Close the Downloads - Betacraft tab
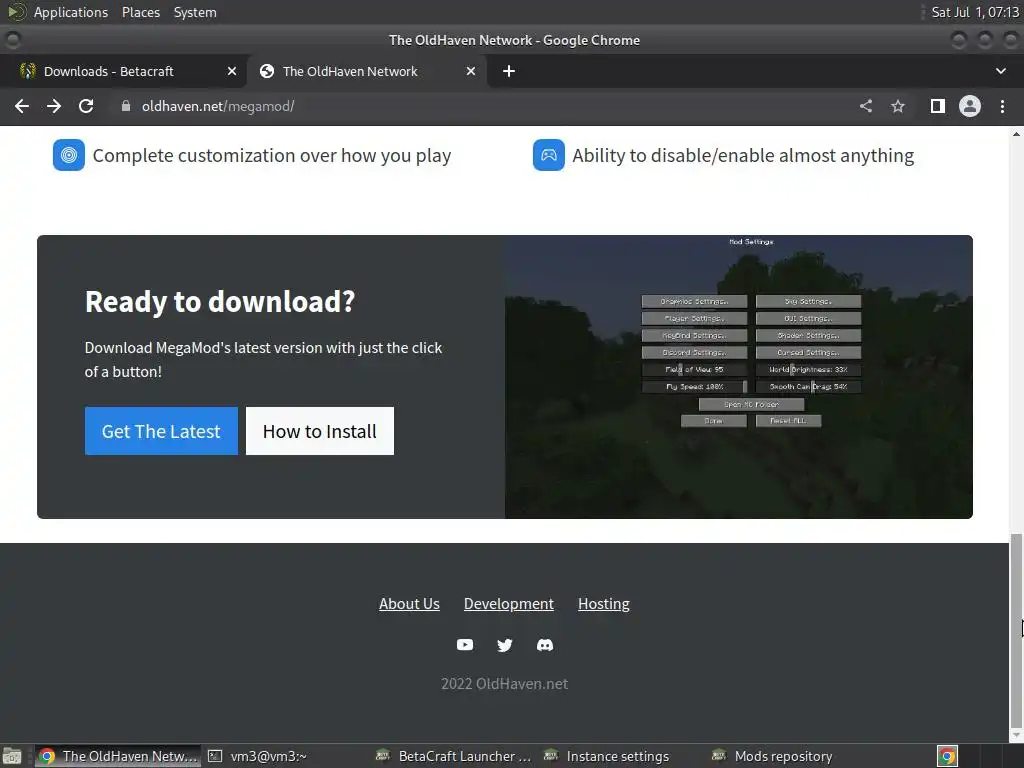 click(x=232, y=71)
